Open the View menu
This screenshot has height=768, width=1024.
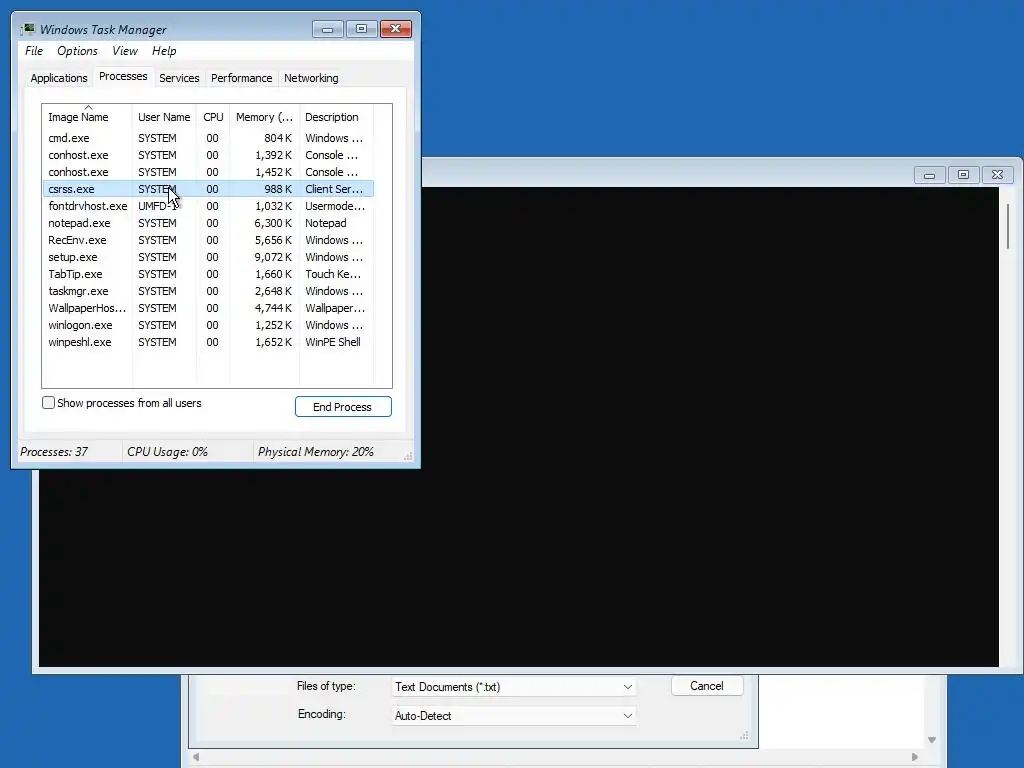[125, 51]
